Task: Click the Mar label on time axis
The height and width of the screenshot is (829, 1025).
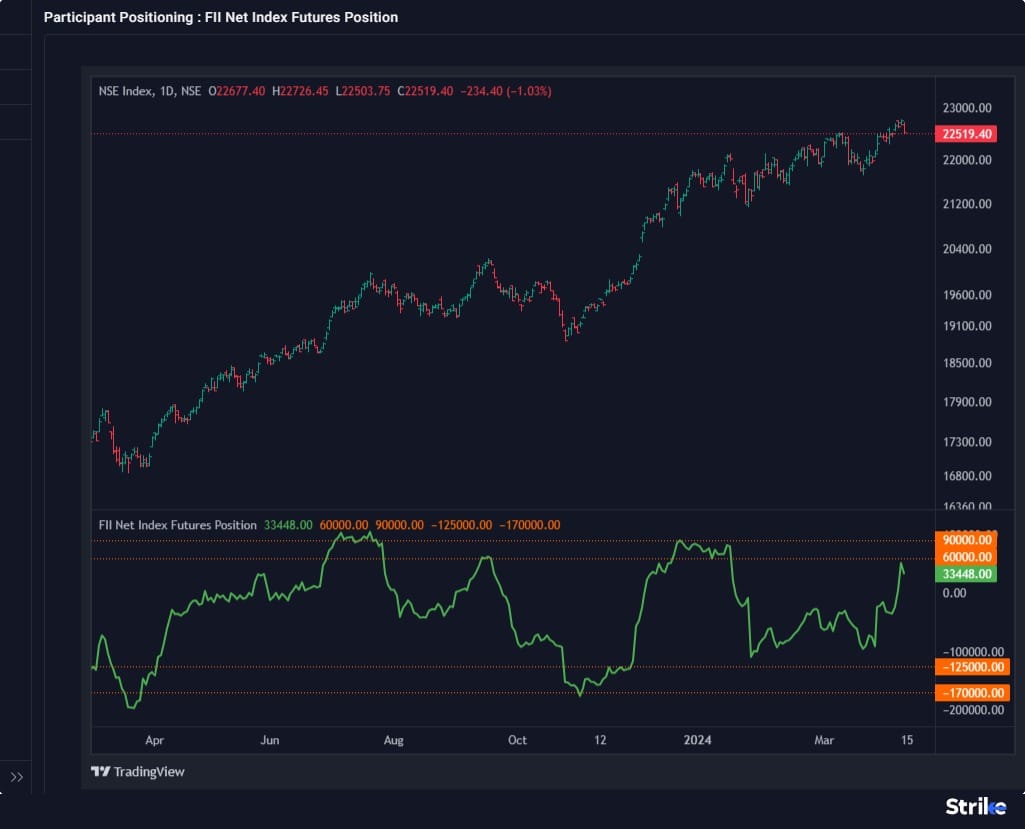Action: (x=824, y=740)
